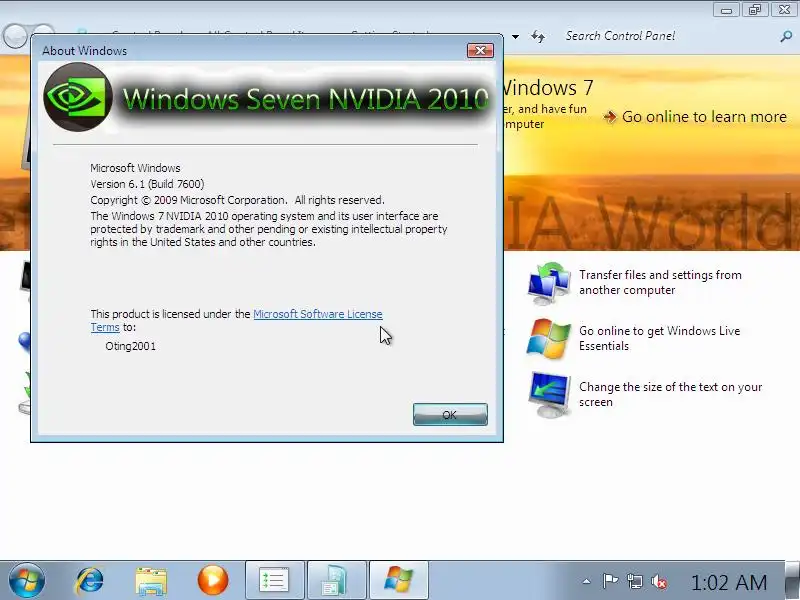The image size is (800, 600).
Task: Open Transfer files and settings icon
Action: pyautogui.click(x=548, y=283)
